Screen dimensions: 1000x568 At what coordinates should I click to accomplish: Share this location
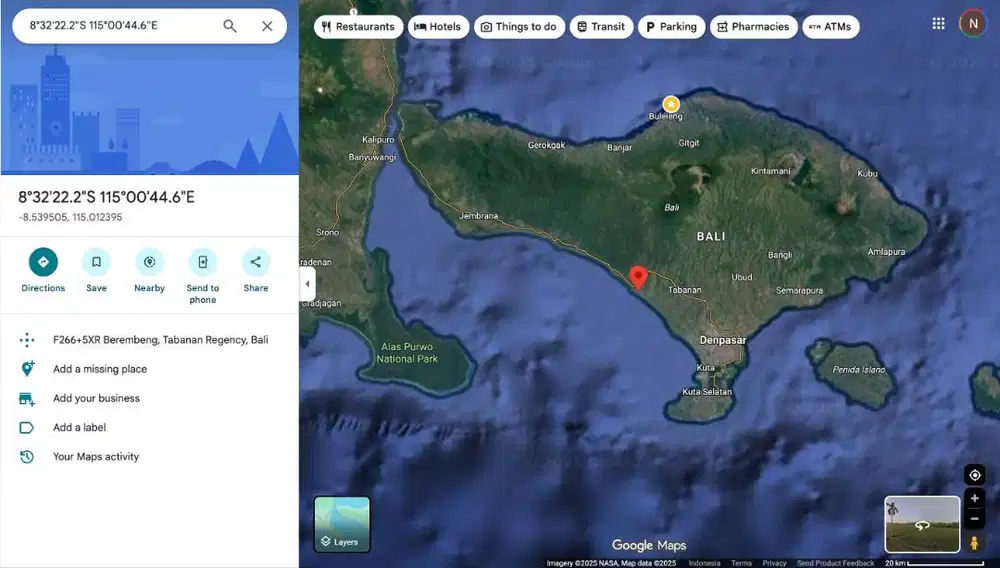tap(256, 271)
